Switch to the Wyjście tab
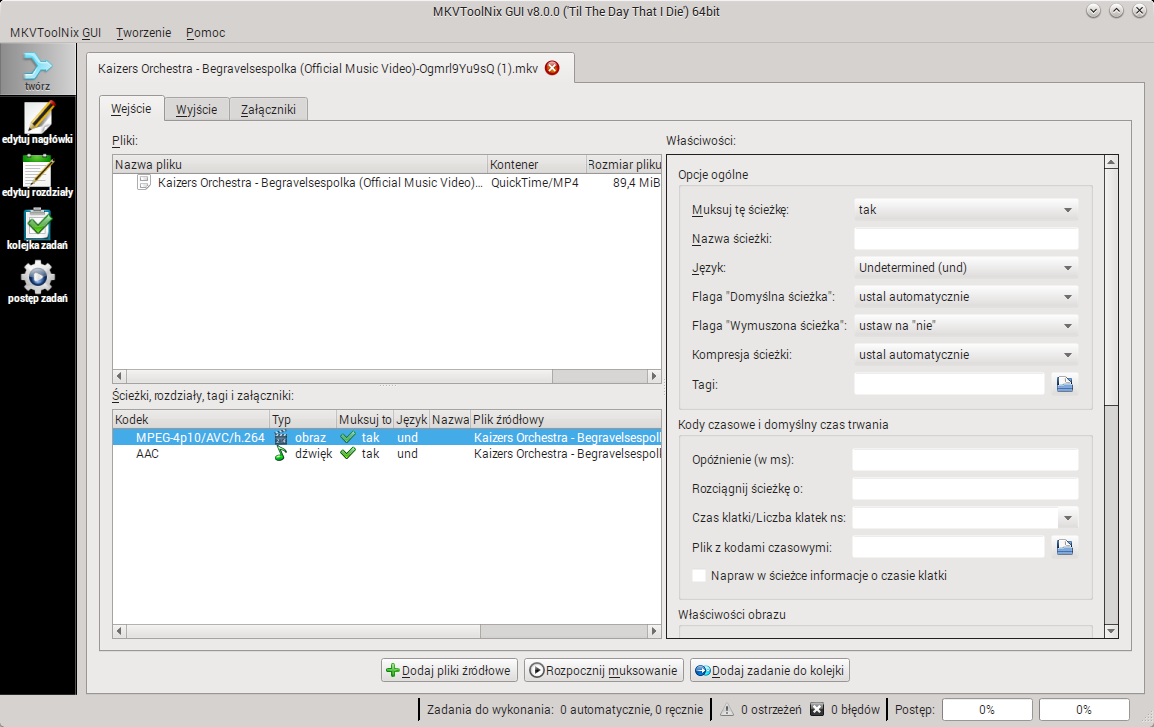 point(197,110)
